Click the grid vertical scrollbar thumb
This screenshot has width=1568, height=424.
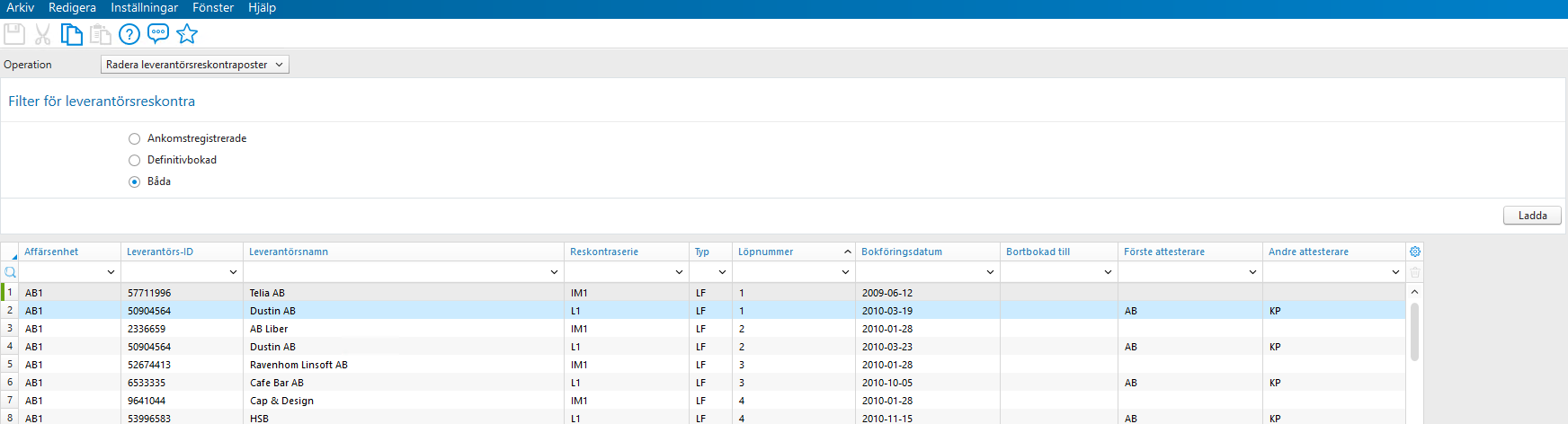(1414, 331)
